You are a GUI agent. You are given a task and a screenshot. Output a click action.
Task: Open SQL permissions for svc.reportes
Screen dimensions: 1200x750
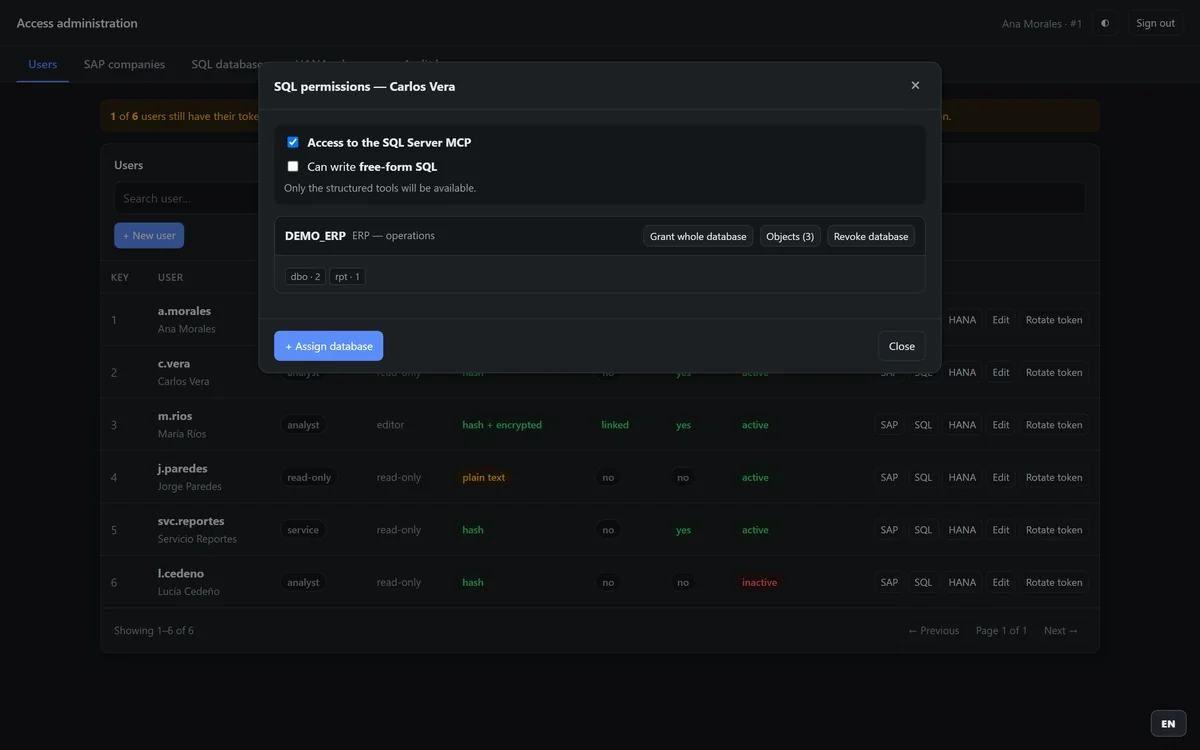(x=923, y=530)
